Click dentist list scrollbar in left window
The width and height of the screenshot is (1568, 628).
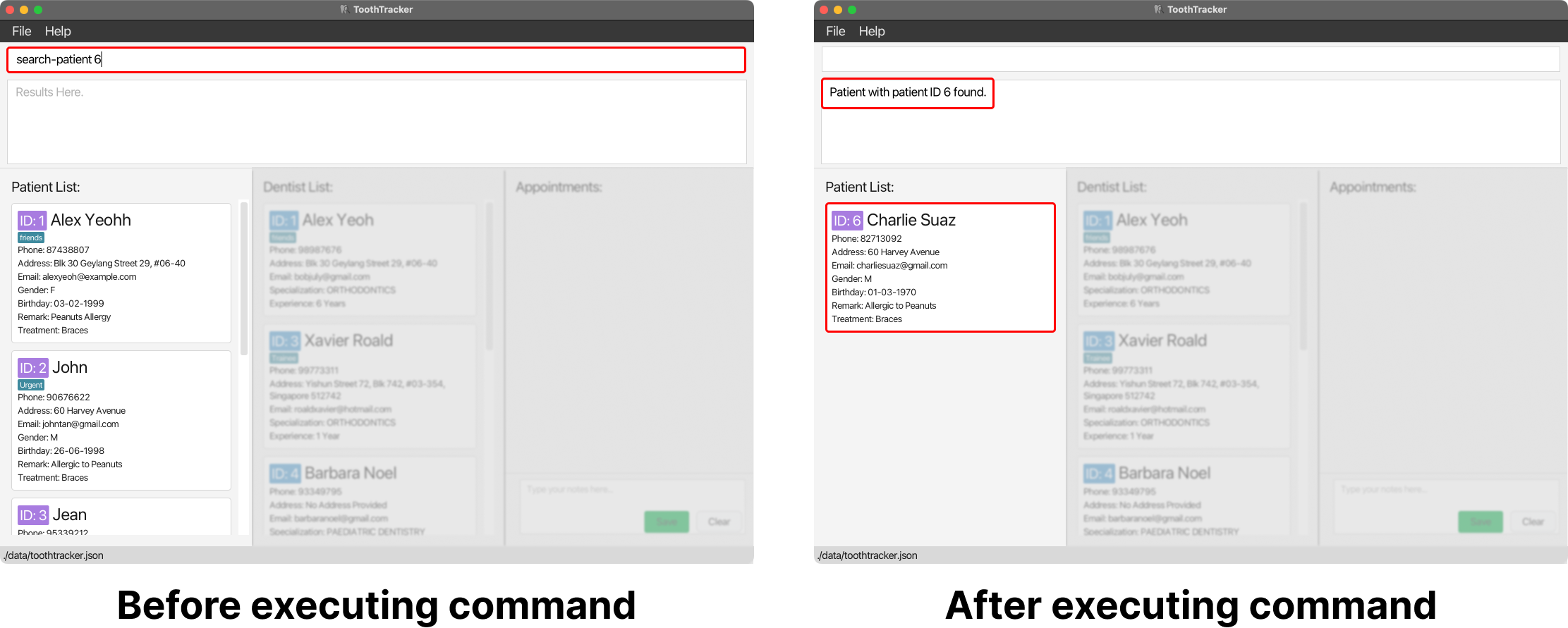[489, 276]
